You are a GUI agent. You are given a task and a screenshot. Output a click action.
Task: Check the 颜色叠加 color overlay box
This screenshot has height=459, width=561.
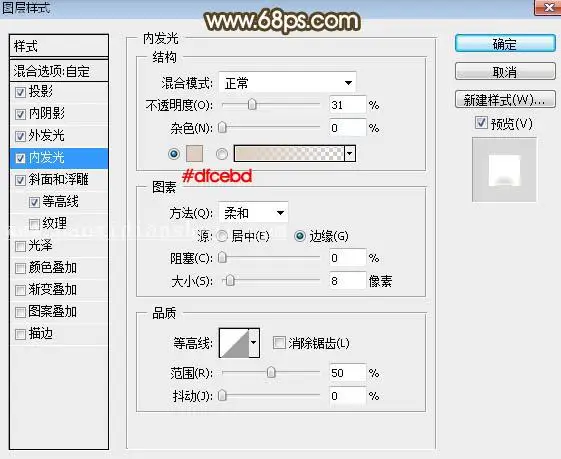click(x=20, y=268)
